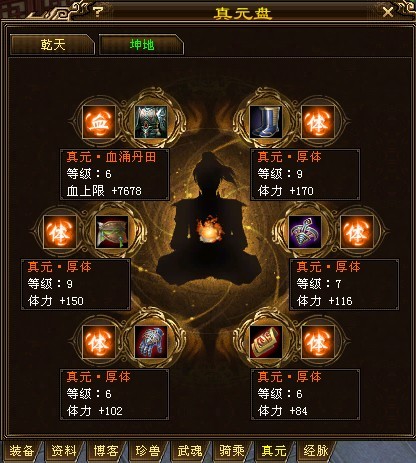The width and height of the screenshot is (416, 463).
Task: Switch to the 乾天 tab
Action: (52, 44)
